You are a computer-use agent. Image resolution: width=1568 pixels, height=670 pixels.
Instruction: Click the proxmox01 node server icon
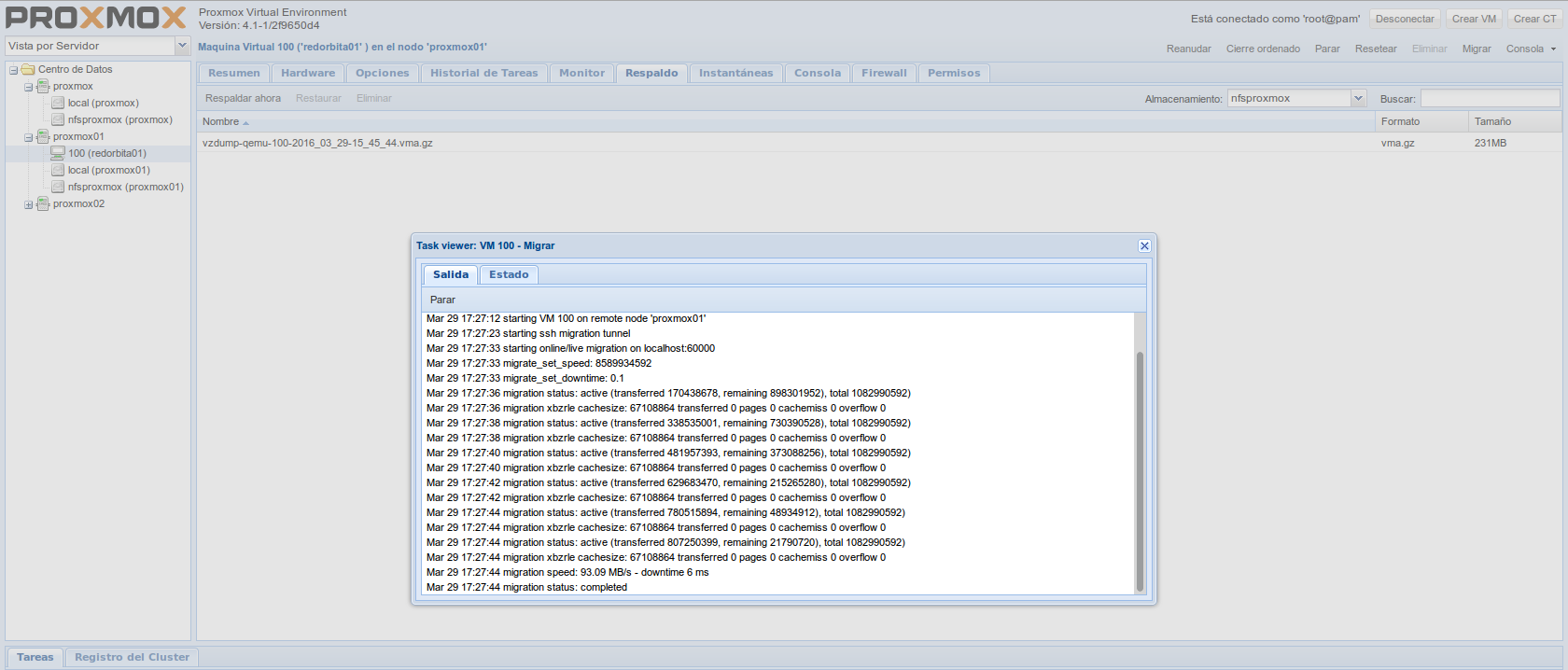coord(43,136)
